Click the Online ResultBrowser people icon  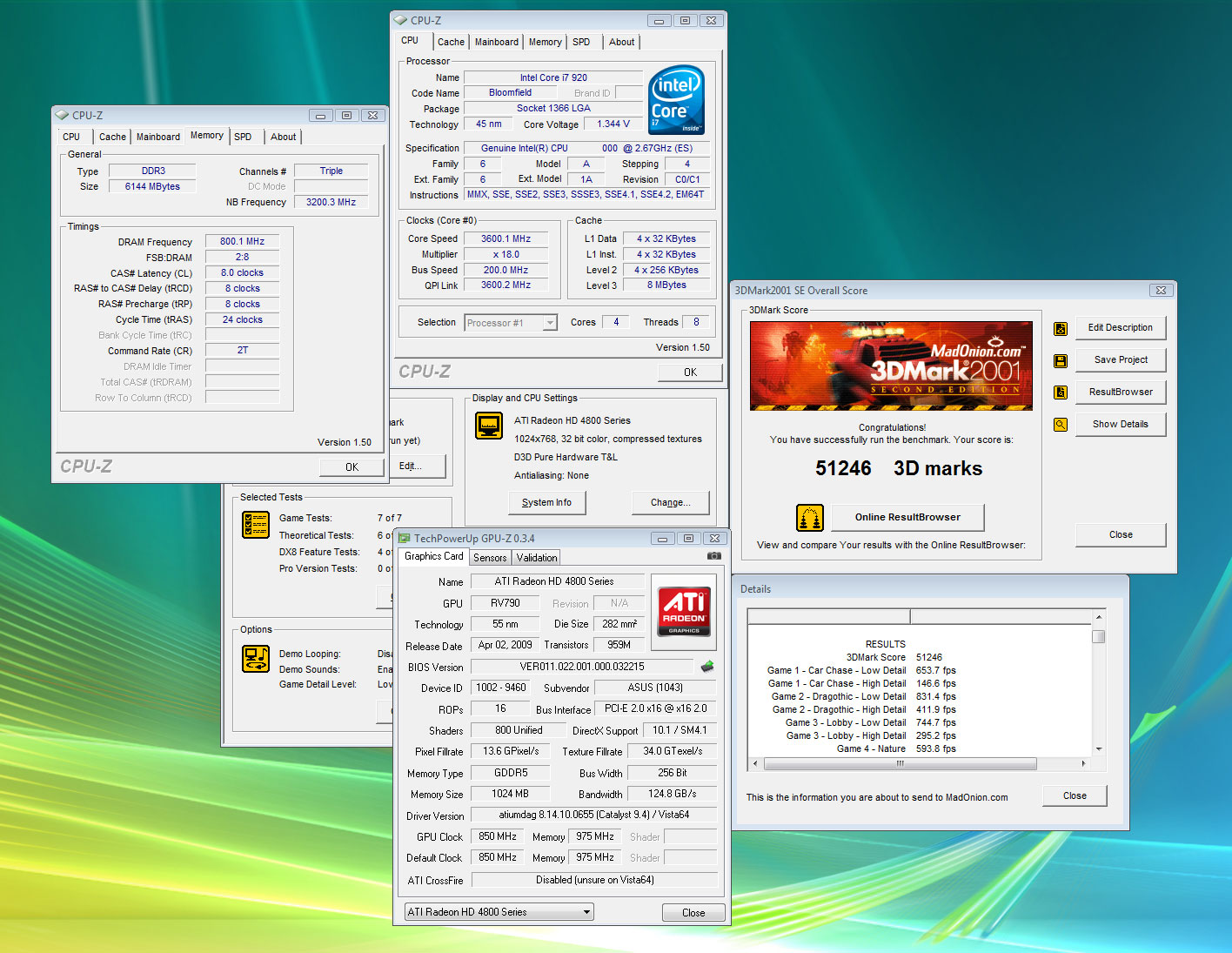point(810,517)
